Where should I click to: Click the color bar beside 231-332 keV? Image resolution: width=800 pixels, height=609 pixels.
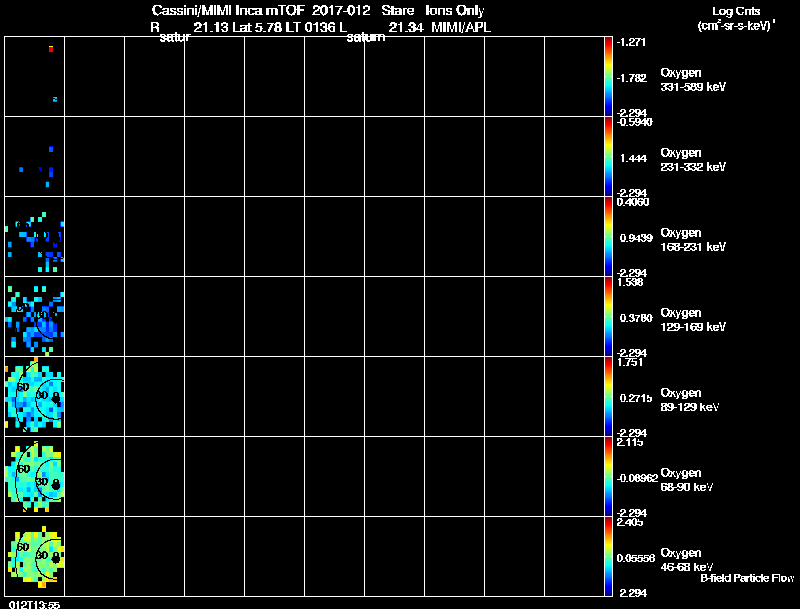(609, 157)
